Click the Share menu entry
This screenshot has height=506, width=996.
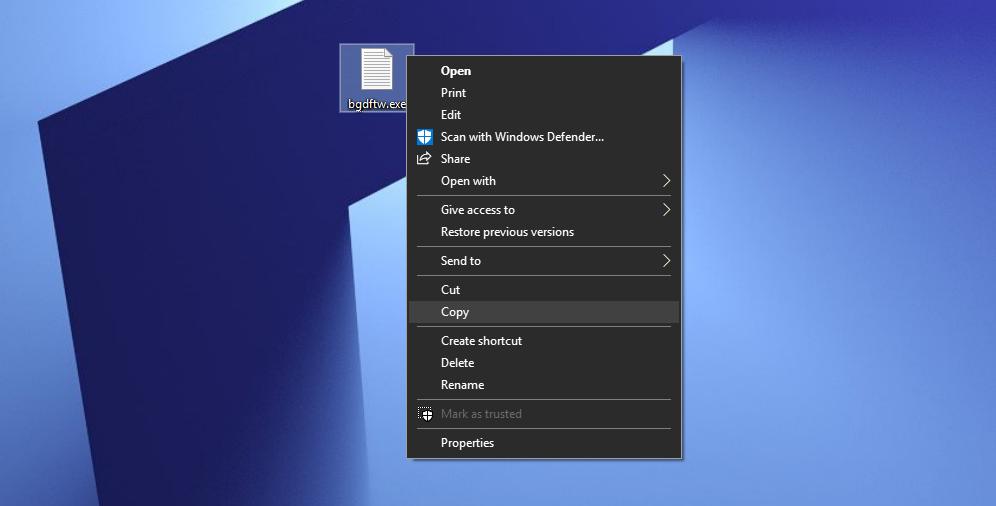point(544,159)
